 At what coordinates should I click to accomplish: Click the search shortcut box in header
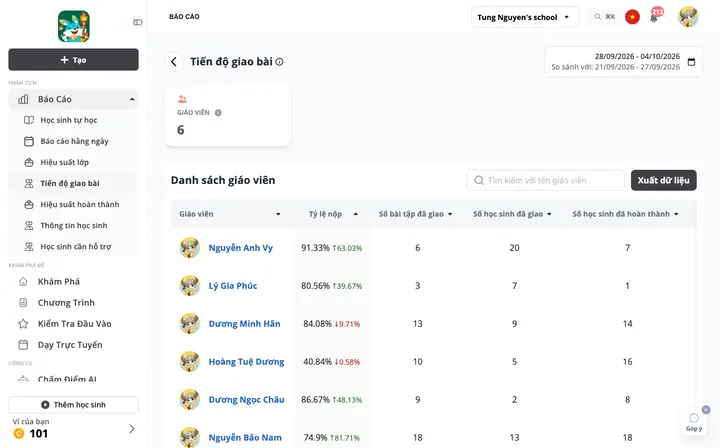point(605,17)
